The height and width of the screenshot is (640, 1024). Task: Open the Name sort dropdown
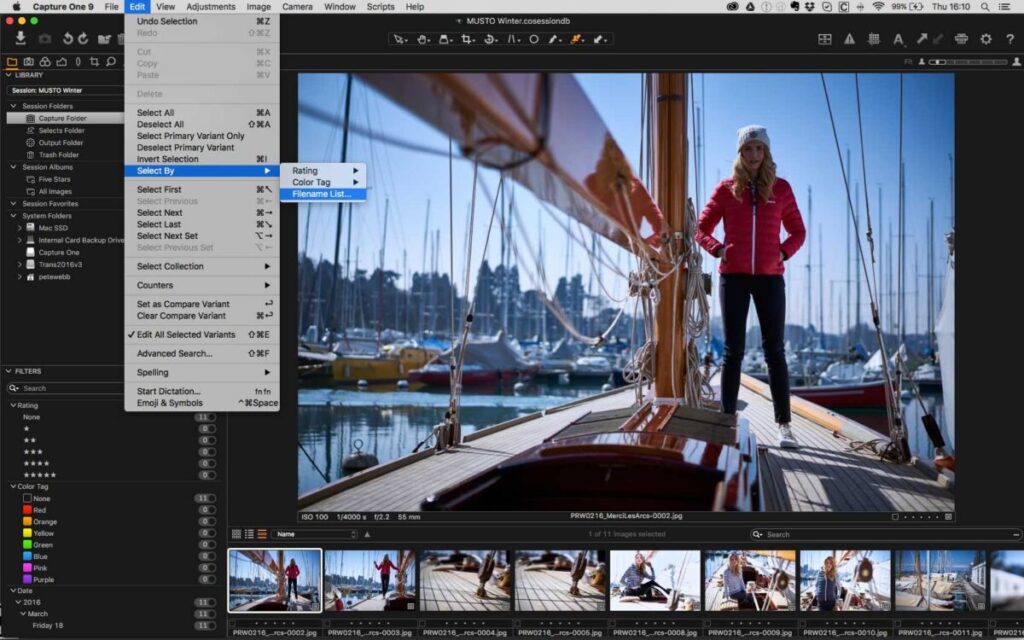tap(314, 534)
